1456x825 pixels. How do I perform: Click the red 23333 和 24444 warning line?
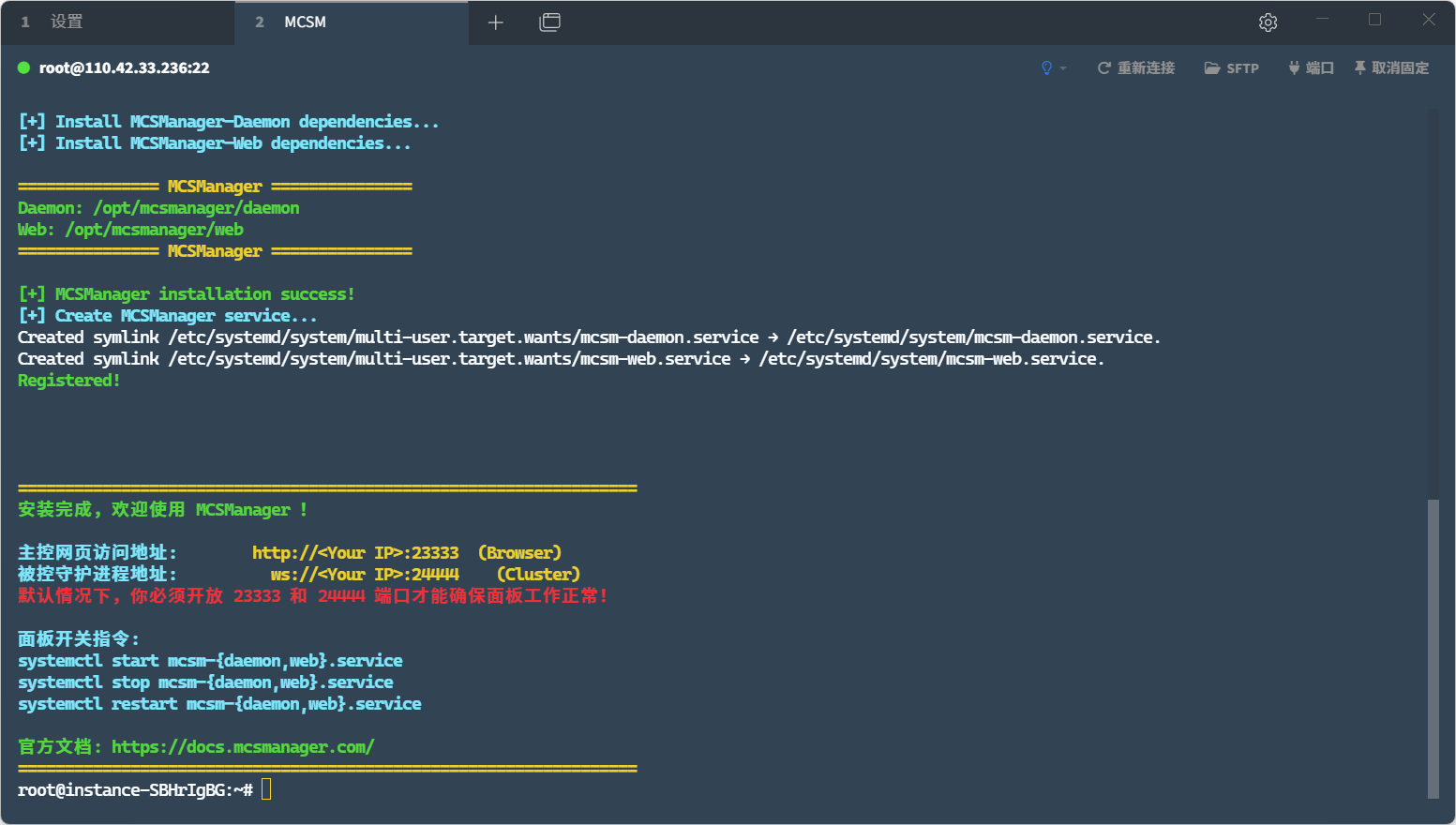tap(313, 596)
